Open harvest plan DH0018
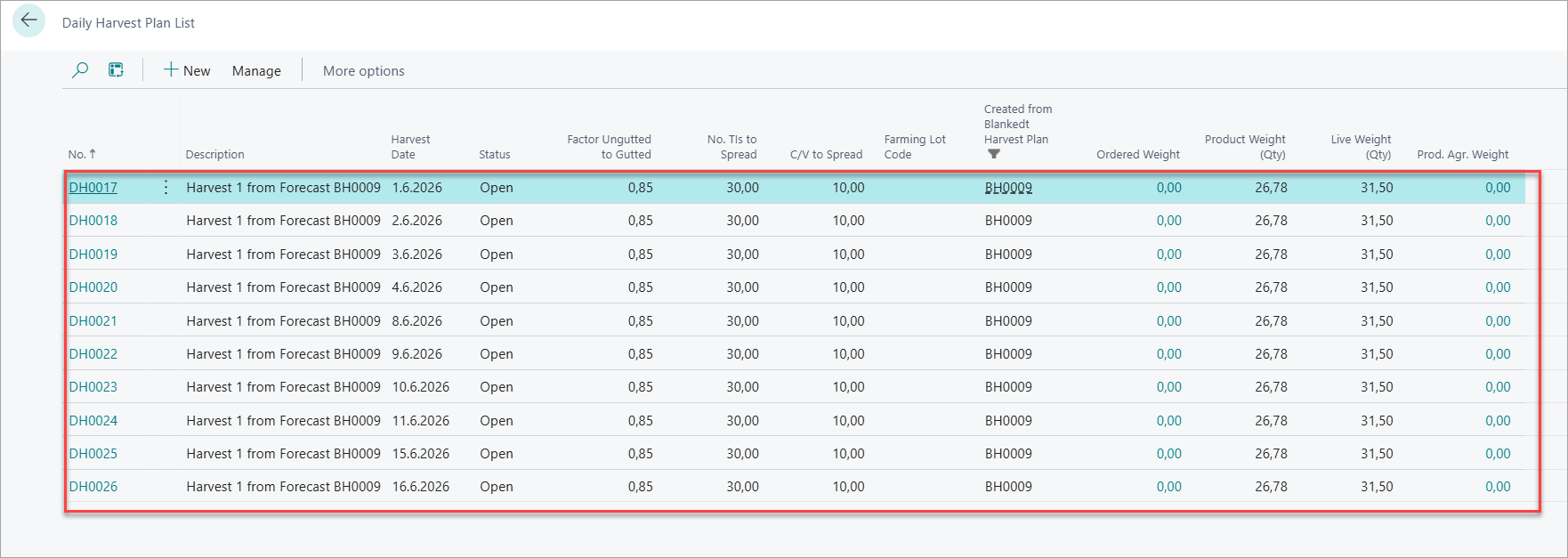 (x=93, y=221)
